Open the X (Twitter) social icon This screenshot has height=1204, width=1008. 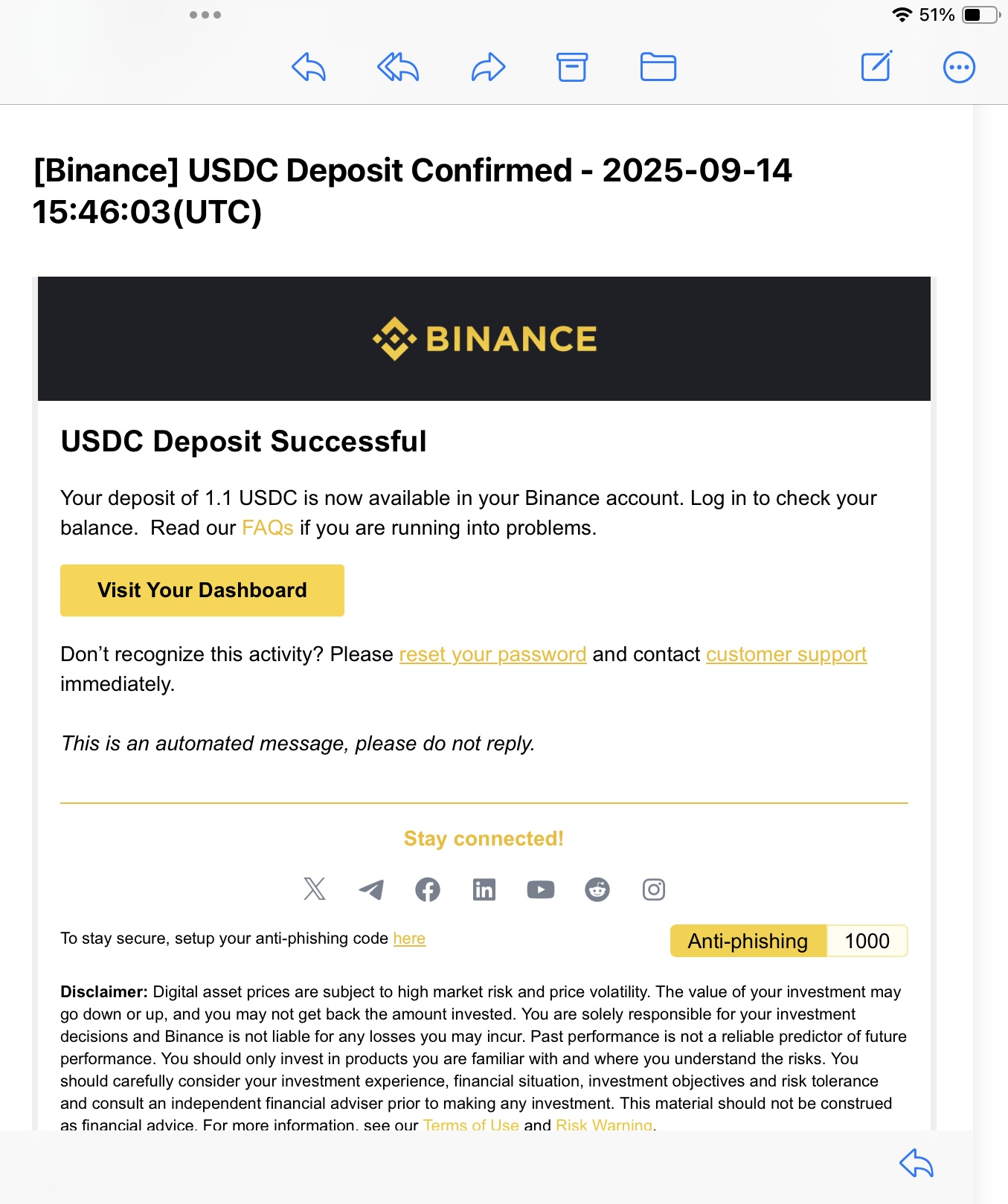coord(315,889)
